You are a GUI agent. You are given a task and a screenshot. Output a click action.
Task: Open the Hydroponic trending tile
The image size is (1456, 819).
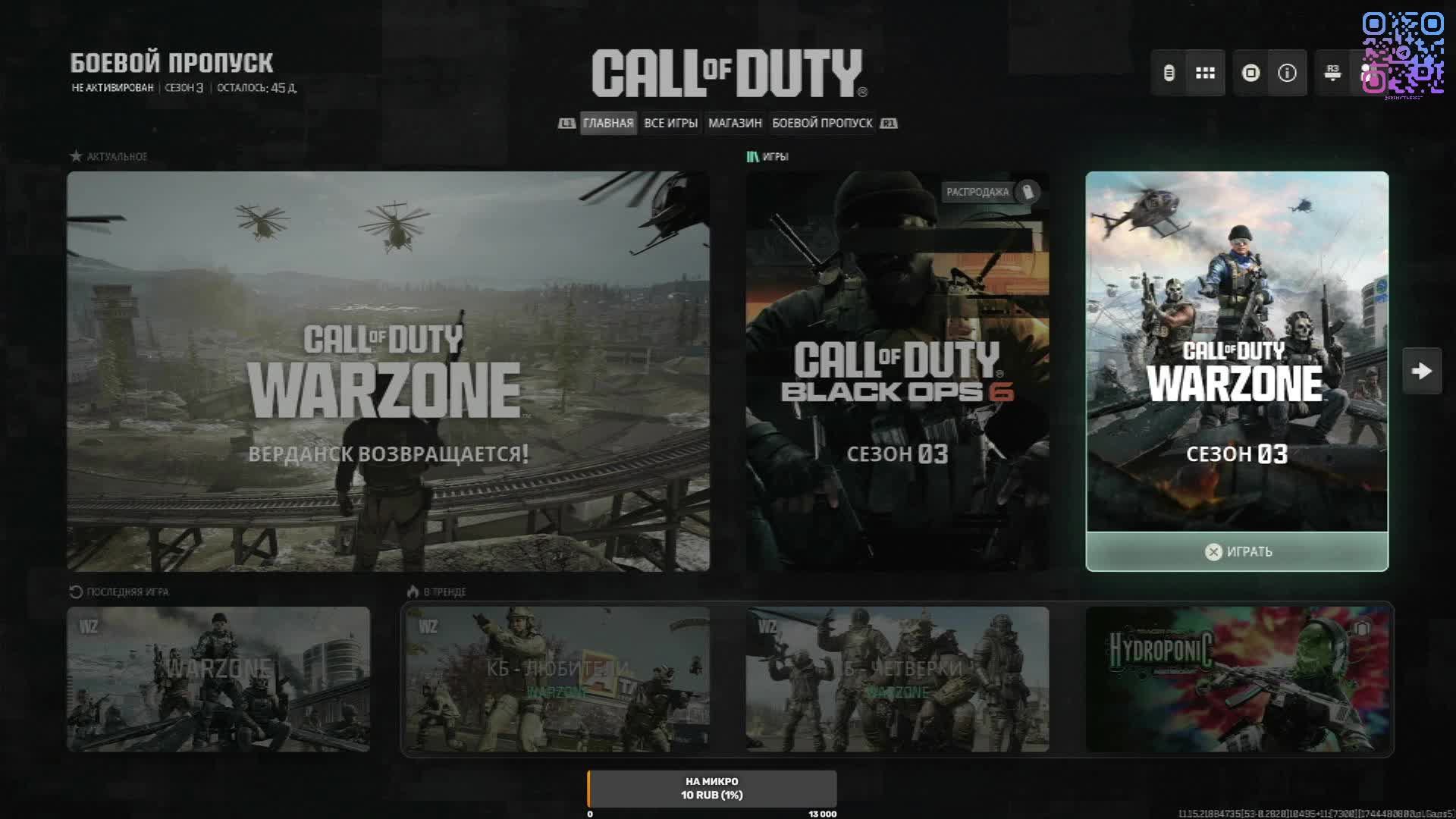[x=1237, y=679]
